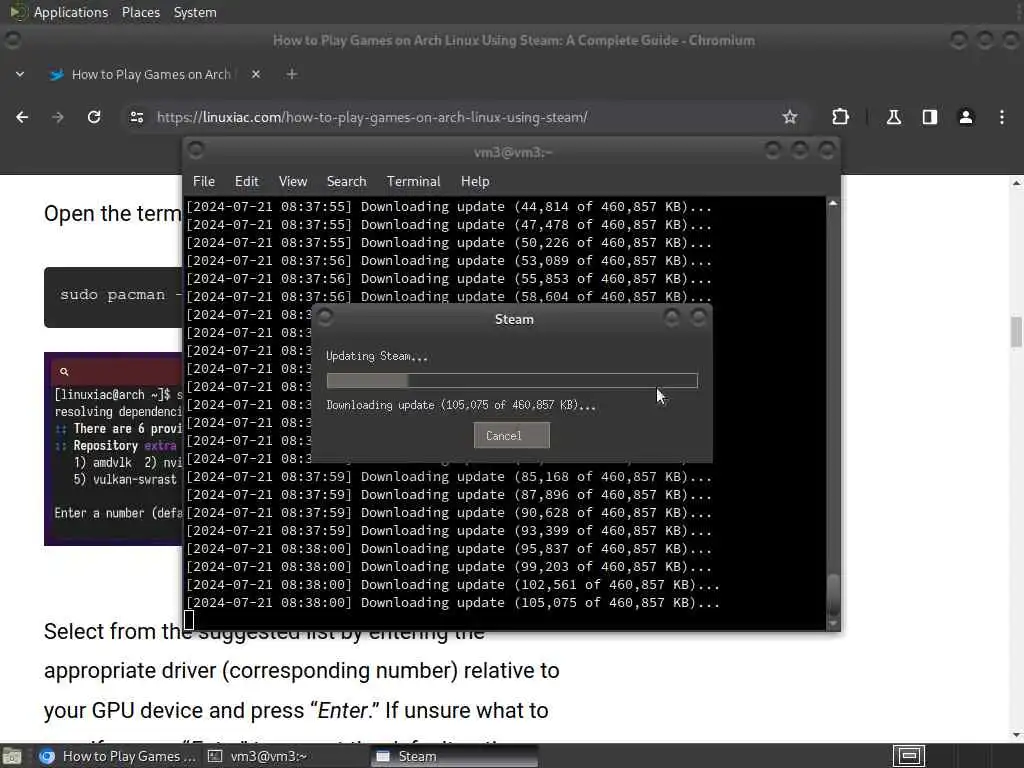The image size is (1024, 768).
Task: Close the How to Play Games tab
Action: [x=256, y=74]
